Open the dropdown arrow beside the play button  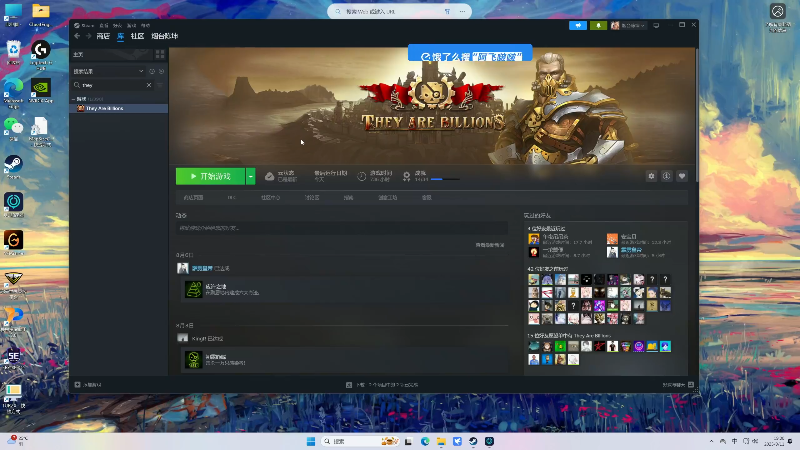pyautogui.click(x=251, y=176)
